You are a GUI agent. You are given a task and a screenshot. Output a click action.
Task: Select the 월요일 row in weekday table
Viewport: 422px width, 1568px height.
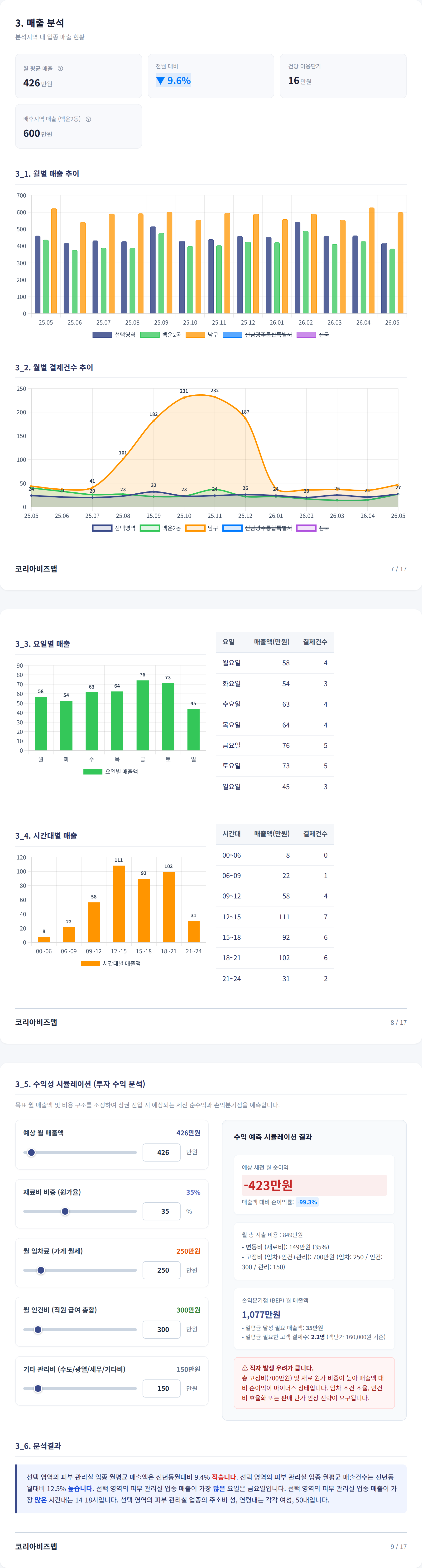pos(275,663)
